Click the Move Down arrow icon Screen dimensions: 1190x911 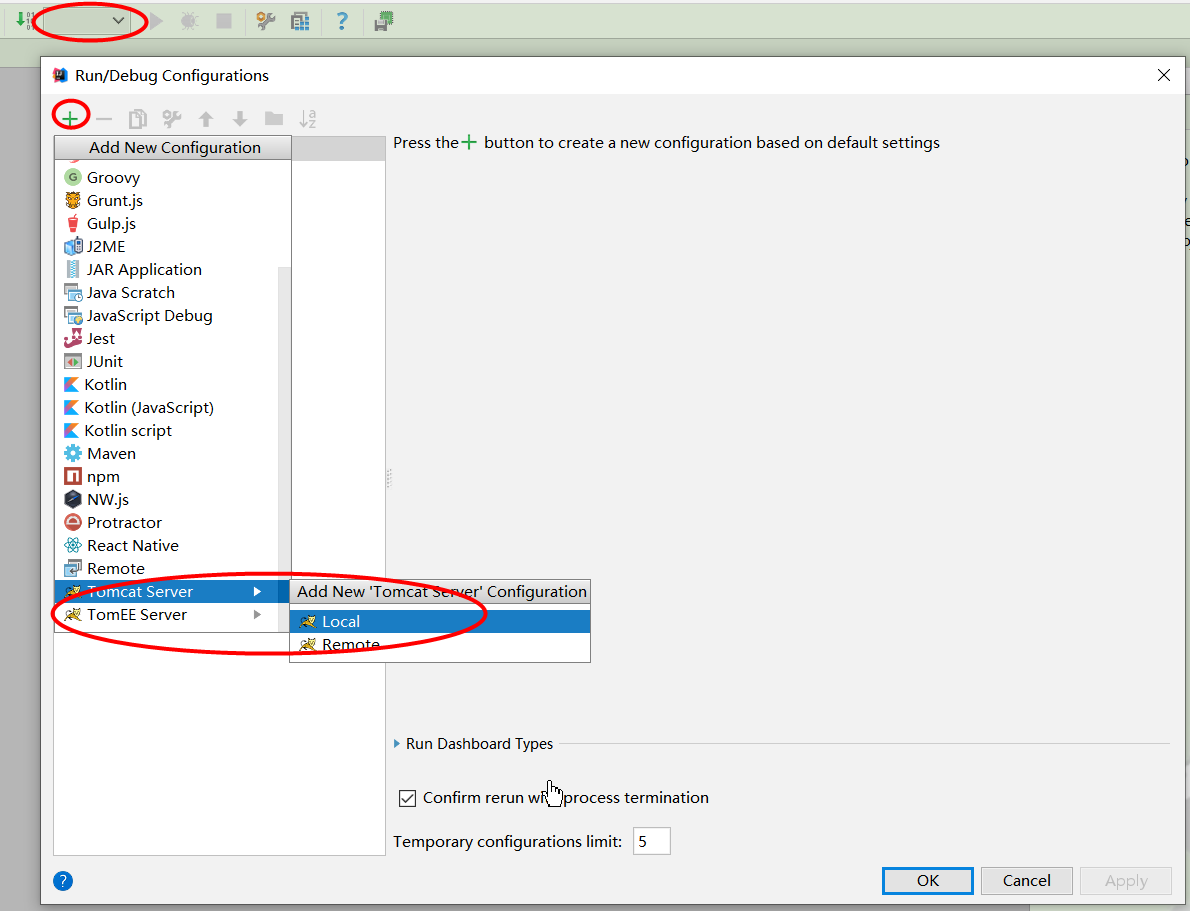[240, 119]
